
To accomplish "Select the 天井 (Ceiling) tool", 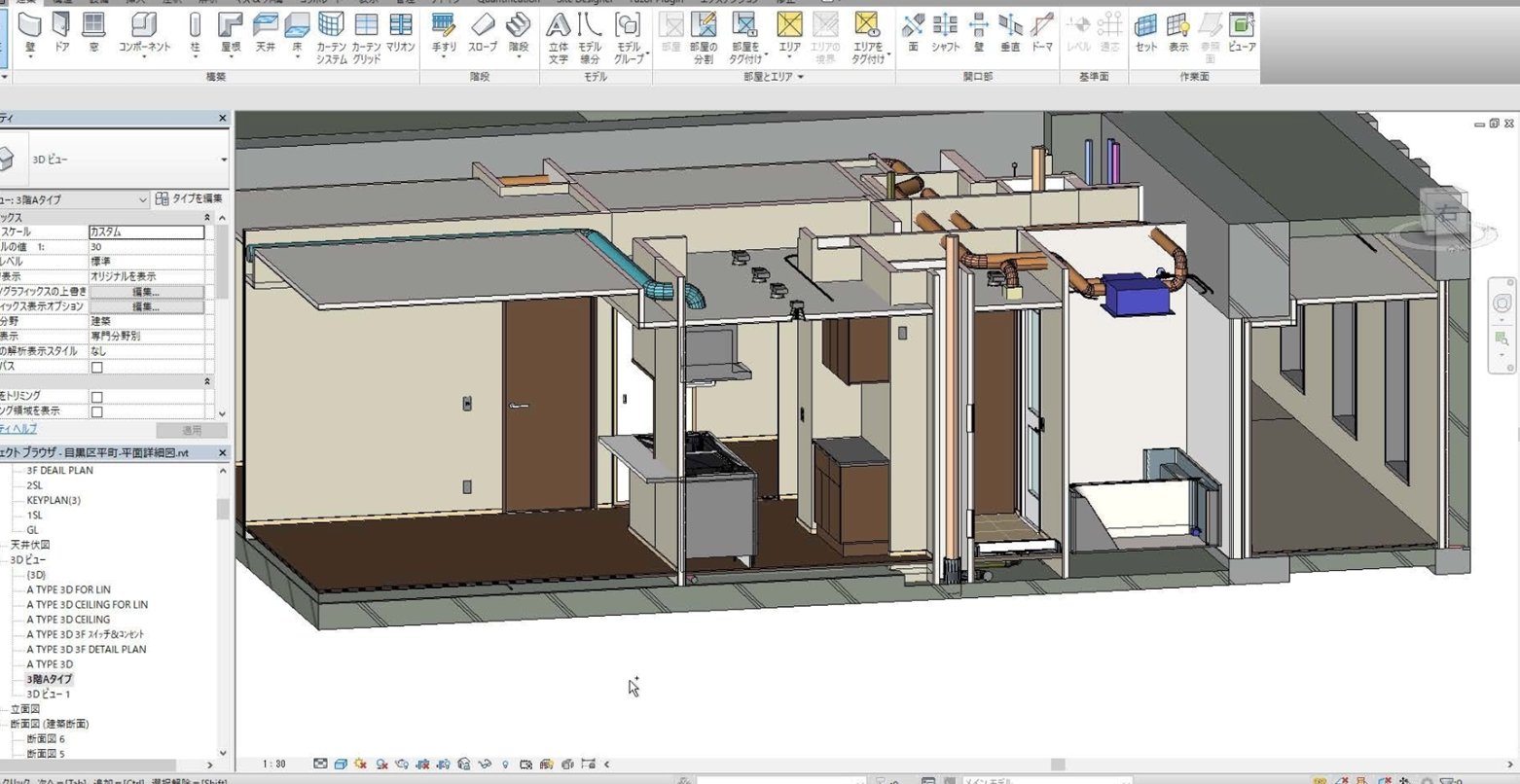I will pyautogui.click(x=265, y=34).
